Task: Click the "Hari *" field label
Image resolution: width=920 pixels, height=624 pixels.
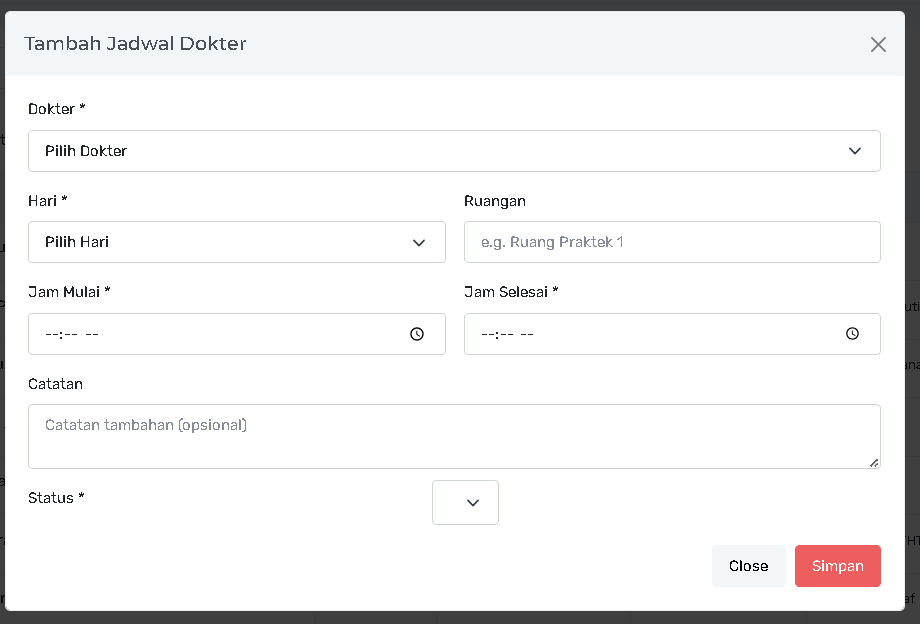Action: (x=48, y=201)
